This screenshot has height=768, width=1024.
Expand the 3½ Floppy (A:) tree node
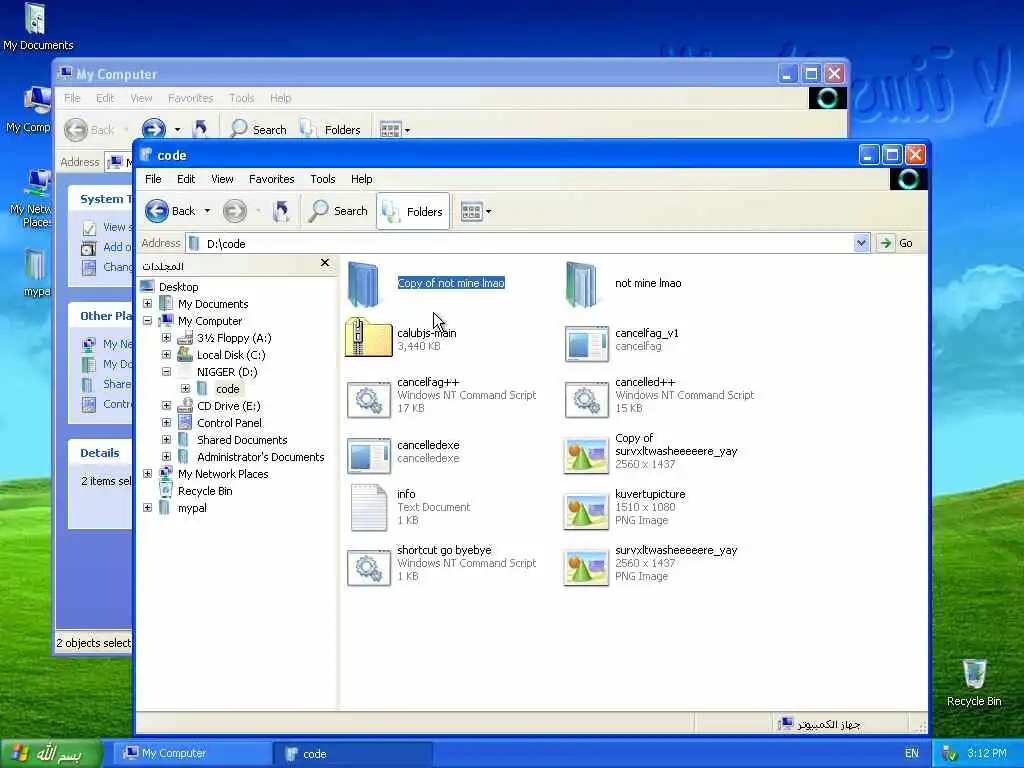coord(167,338)
